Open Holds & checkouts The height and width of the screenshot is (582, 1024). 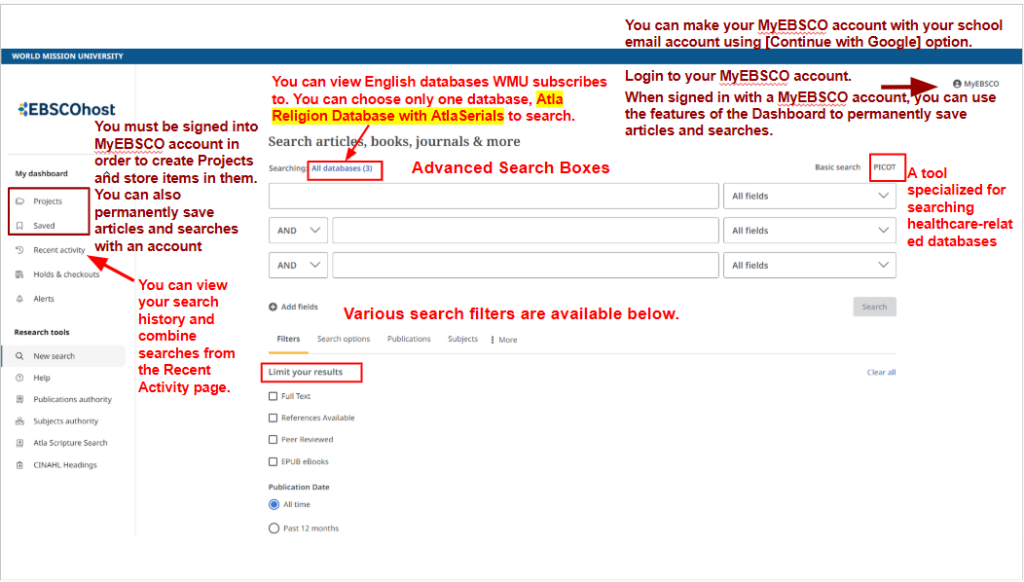tap(66, 274)
